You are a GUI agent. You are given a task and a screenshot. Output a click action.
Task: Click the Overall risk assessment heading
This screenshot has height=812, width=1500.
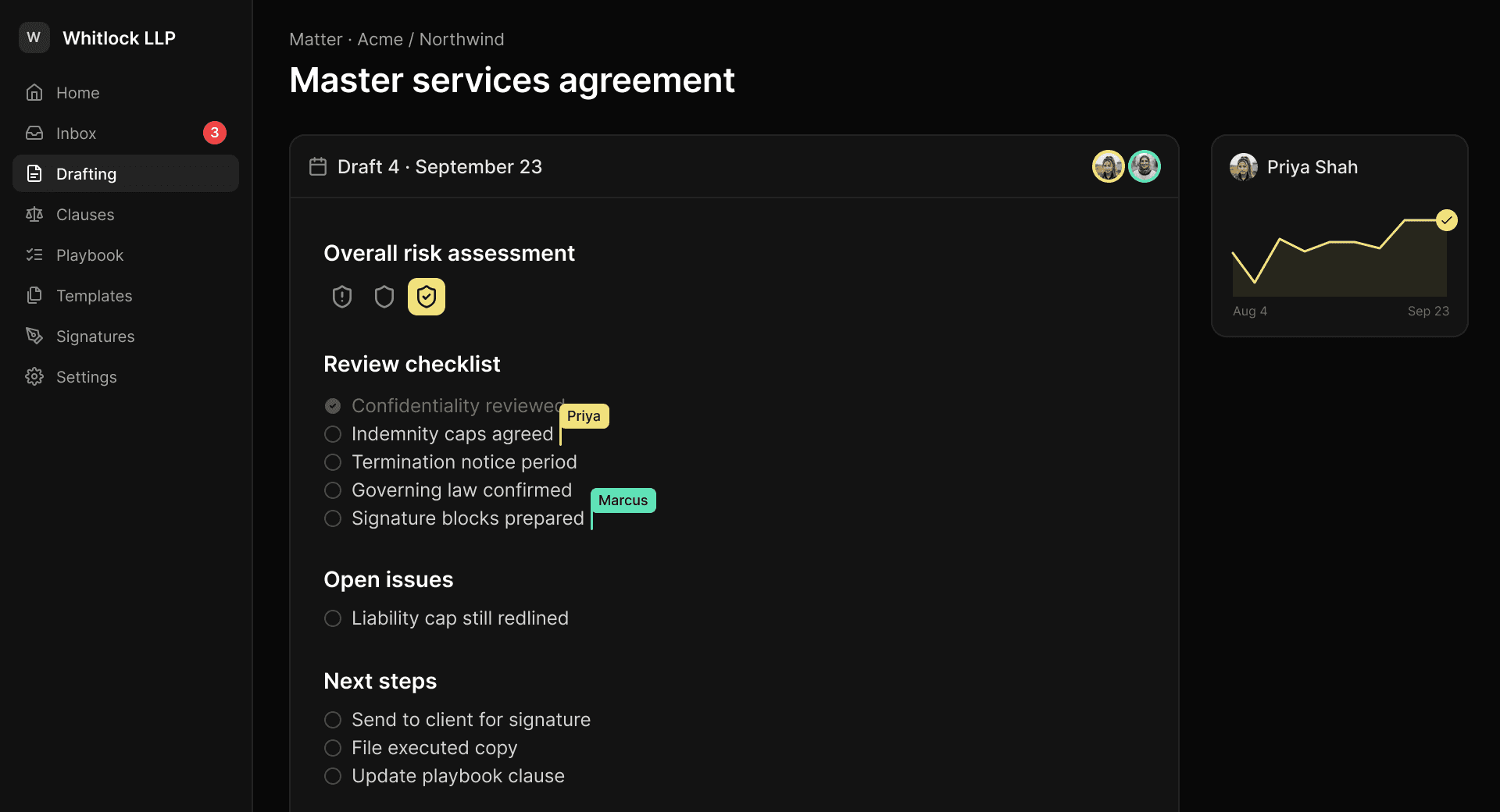[449, 253]
